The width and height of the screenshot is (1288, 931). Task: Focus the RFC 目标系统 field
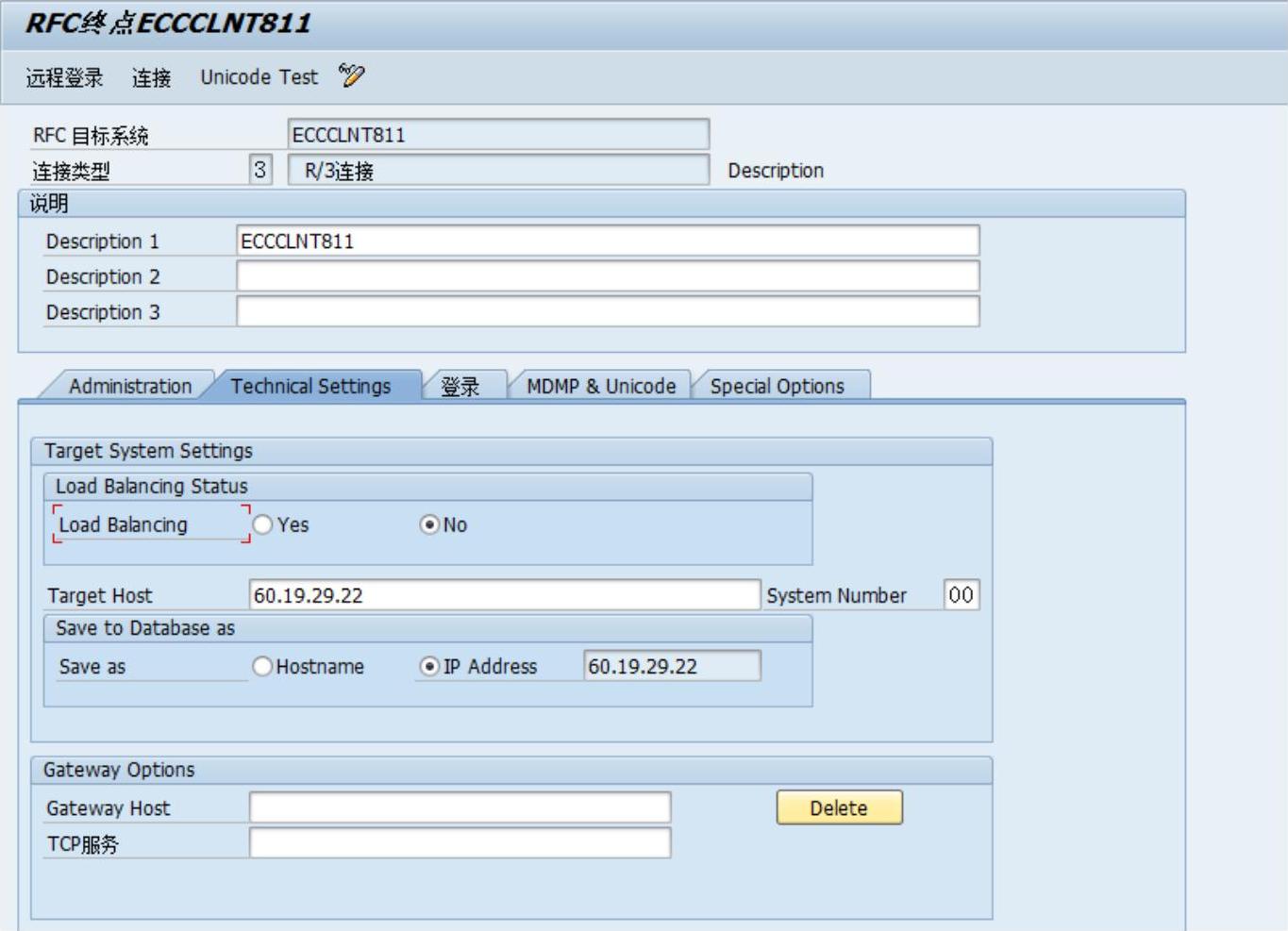pyautogui.click(x=498, y=135)
